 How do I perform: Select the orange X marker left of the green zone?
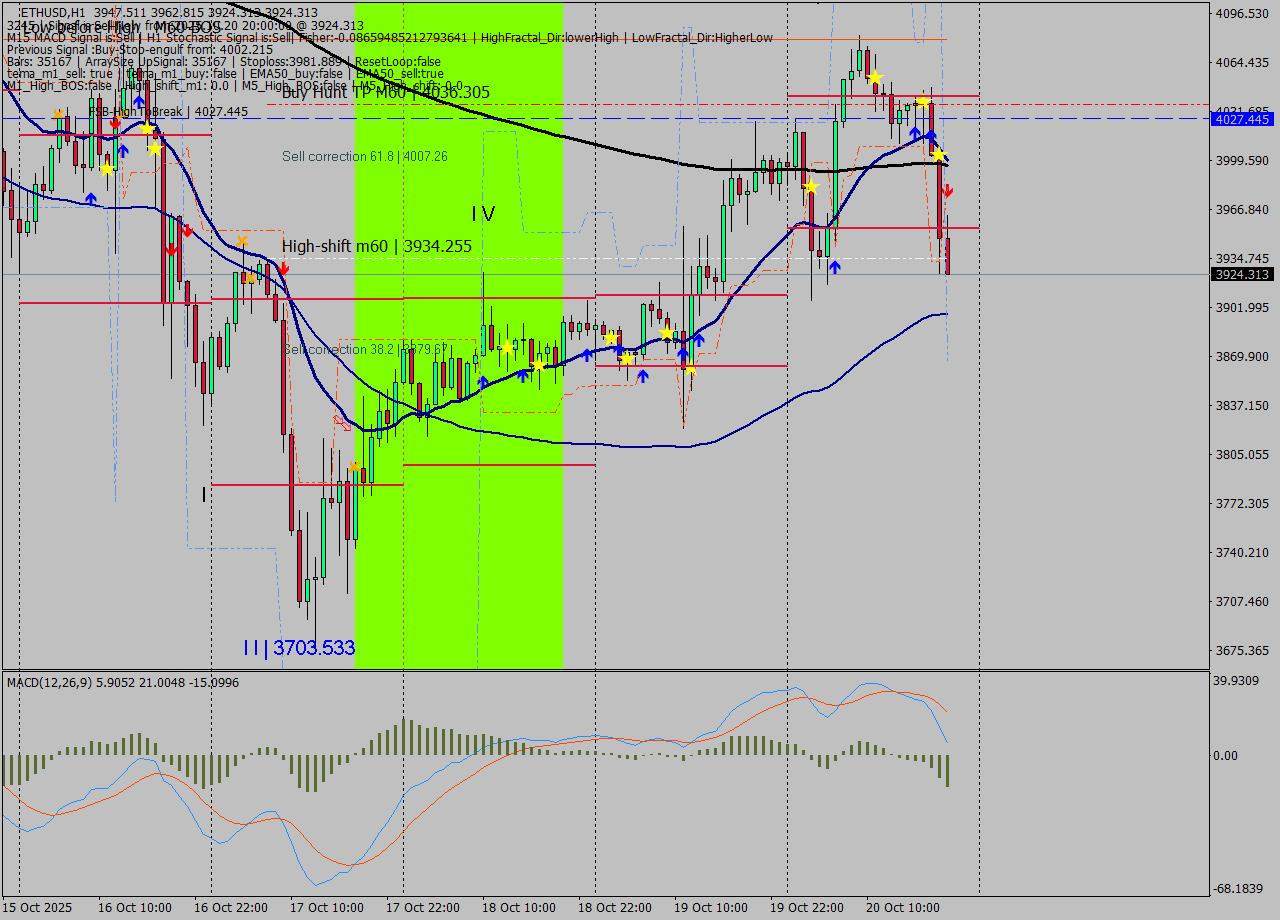(354, 467)
